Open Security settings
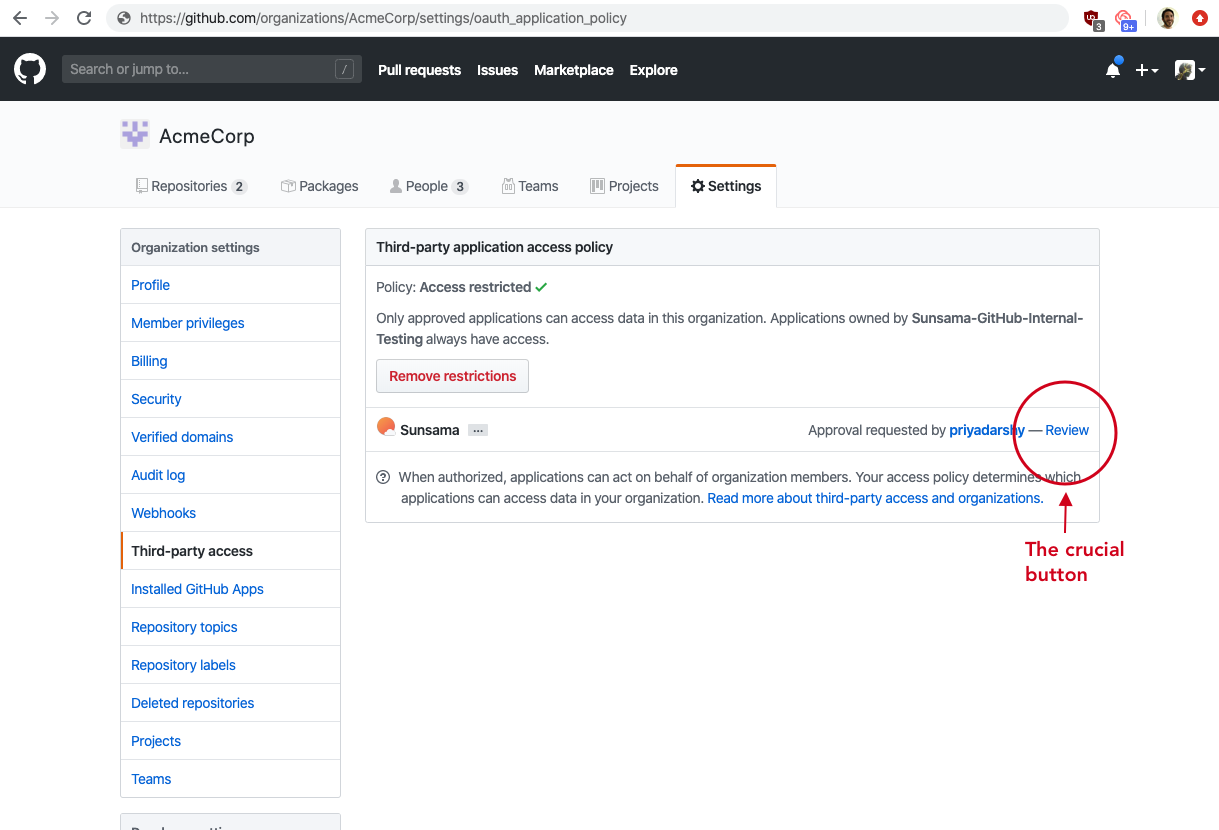The height and width of the screenshot is (830, 1219). 230,399
